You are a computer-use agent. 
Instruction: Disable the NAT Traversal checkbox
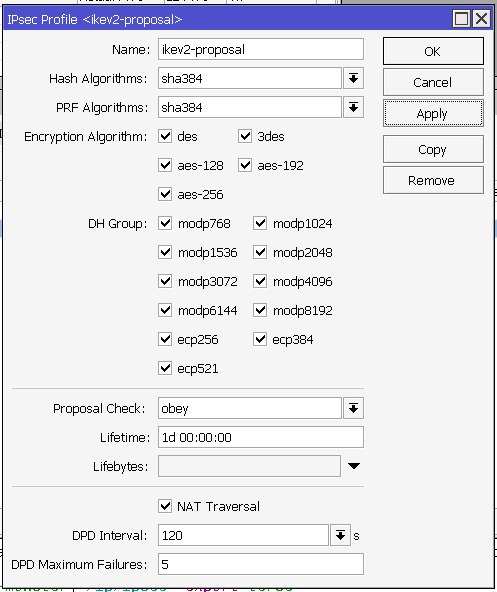click(x=165, y=506)
